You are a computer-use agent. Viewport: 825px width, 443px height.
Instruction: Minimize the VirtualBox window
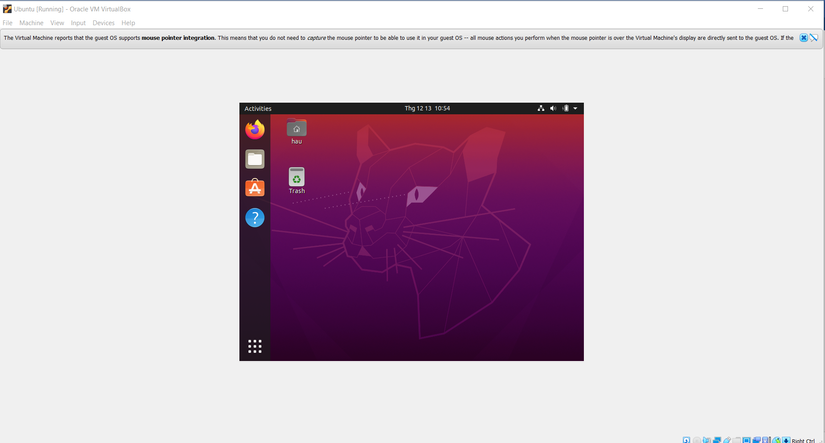pyautogui.click(x=760, y=9)
